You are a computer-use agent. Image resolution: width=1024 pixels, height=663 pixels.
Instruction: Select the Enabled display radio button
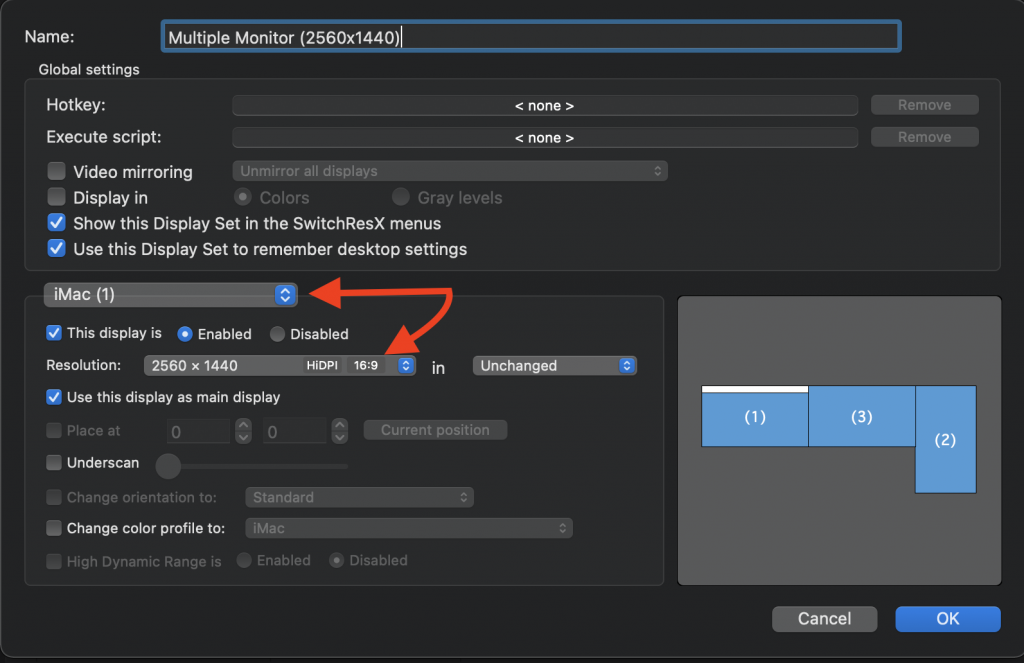point(185,334)
